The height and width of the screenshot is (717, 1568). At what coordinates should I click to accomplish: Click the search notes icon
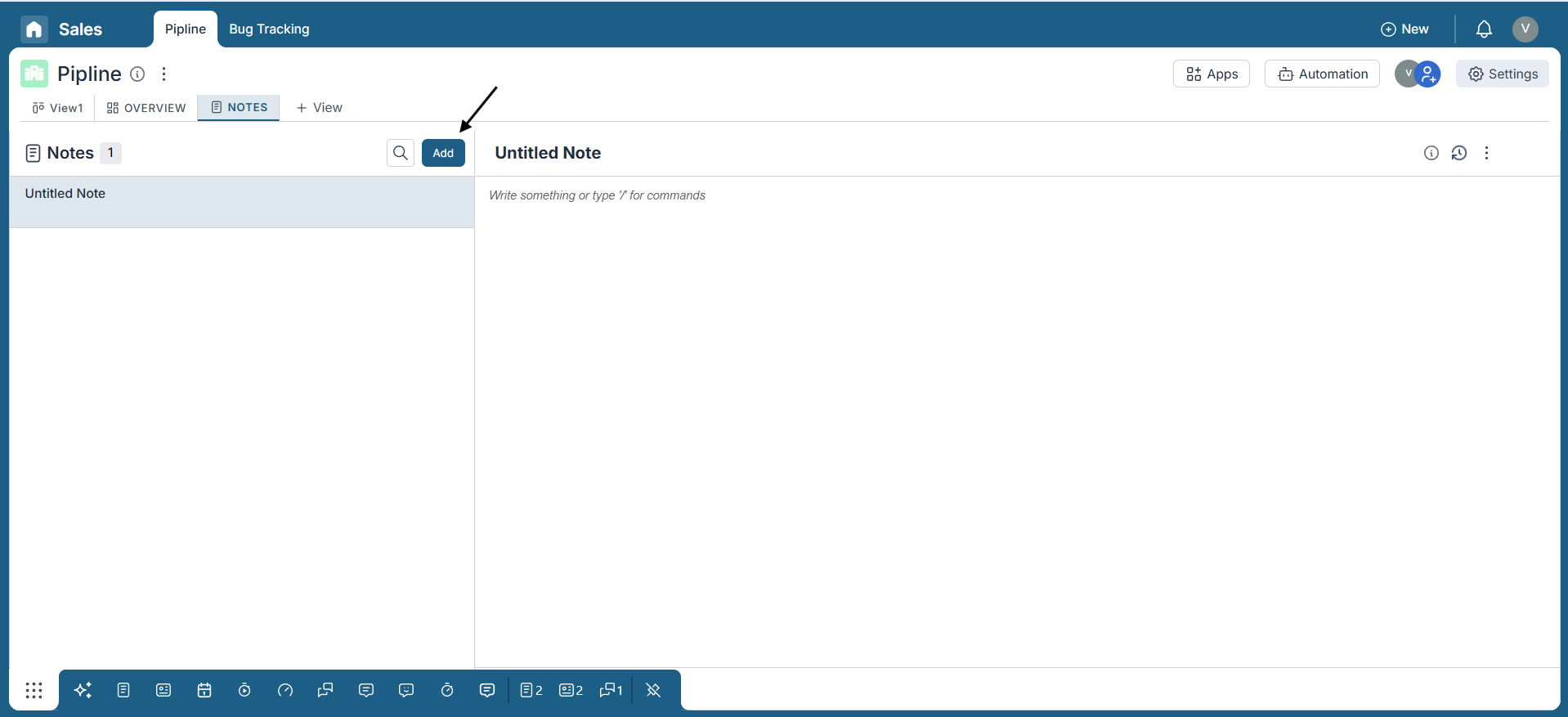(x=401, y=153)
